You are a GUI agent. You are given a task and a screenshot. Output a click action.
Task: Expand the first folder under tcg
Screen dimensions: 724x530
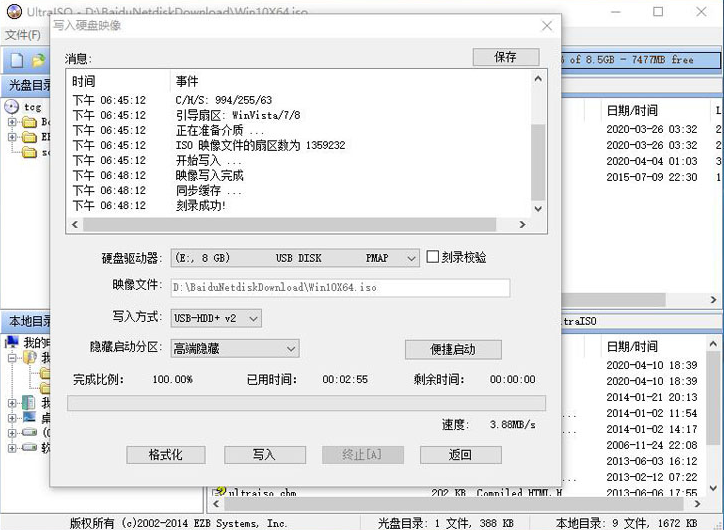click(12, 123)
